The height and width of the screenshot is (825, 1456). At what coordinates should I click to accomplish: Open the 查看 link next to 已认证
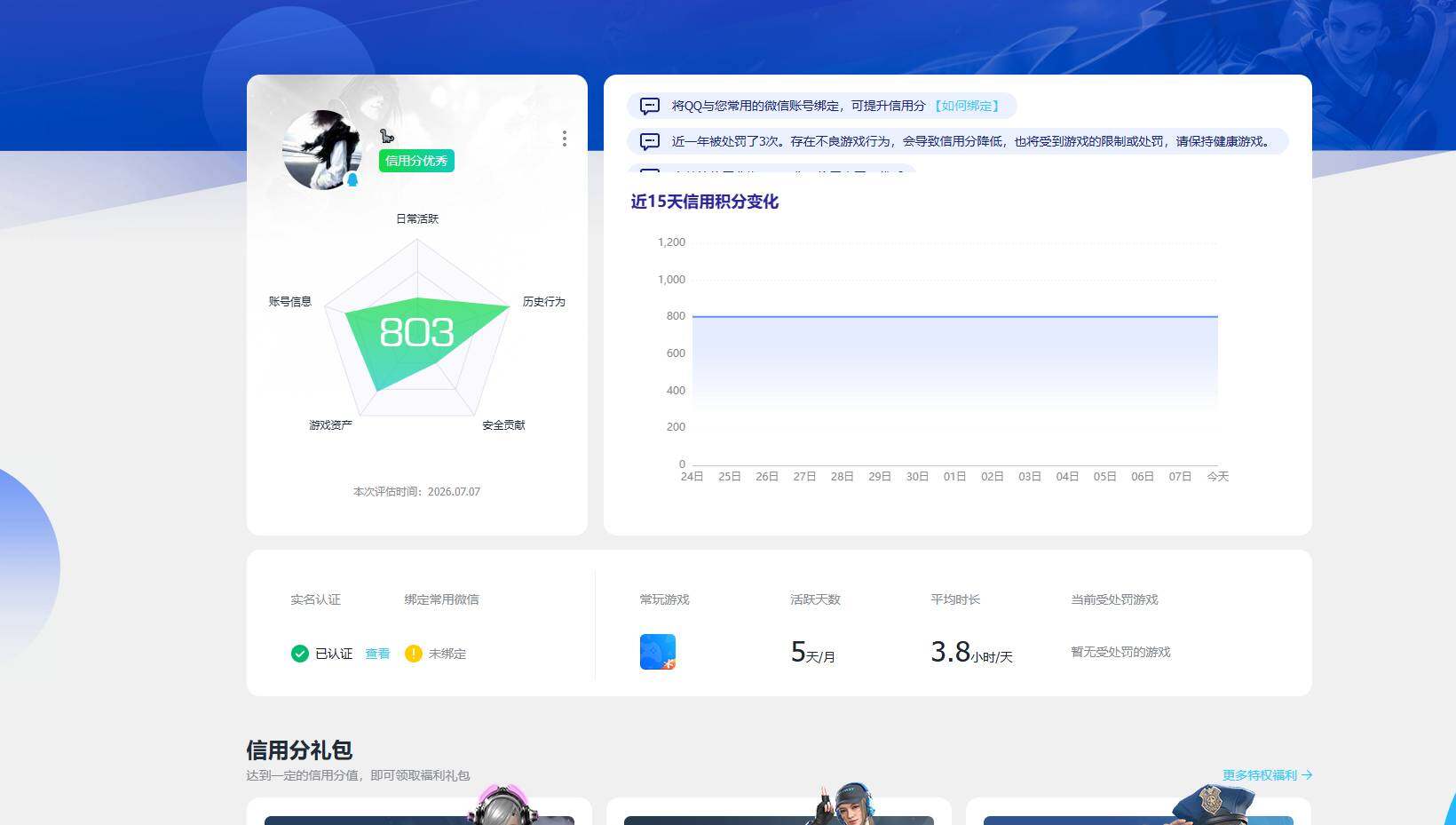point(377,654)
